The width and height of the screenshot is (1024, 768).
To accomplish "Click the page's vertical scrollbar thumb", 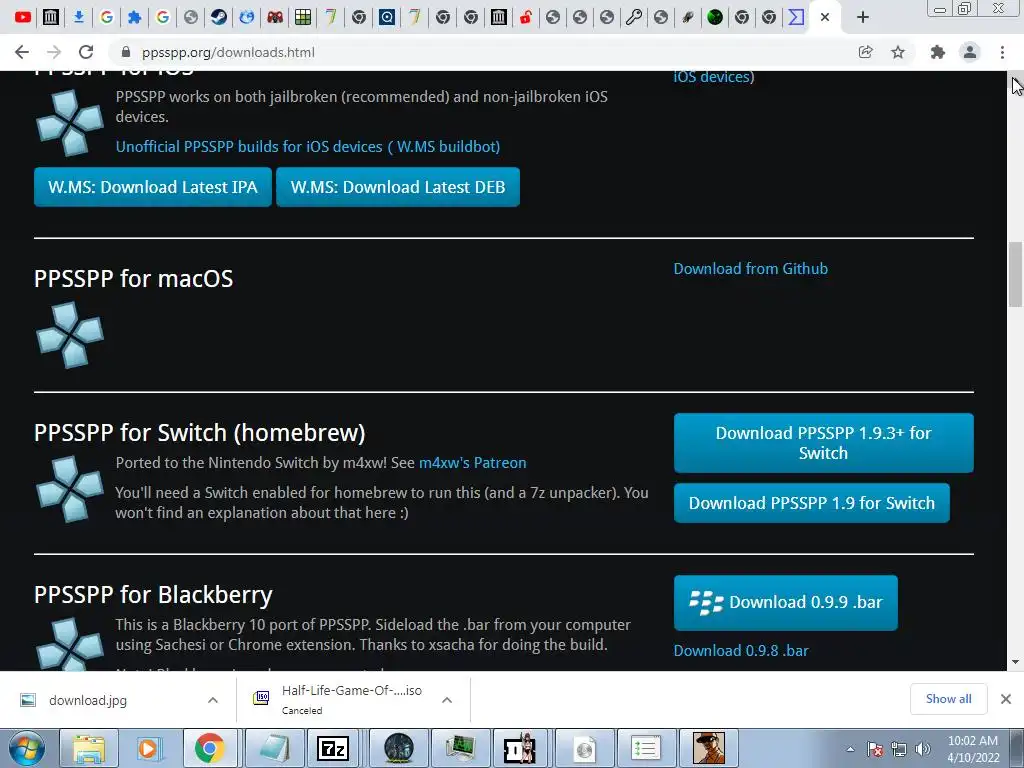I will 1016,274.
